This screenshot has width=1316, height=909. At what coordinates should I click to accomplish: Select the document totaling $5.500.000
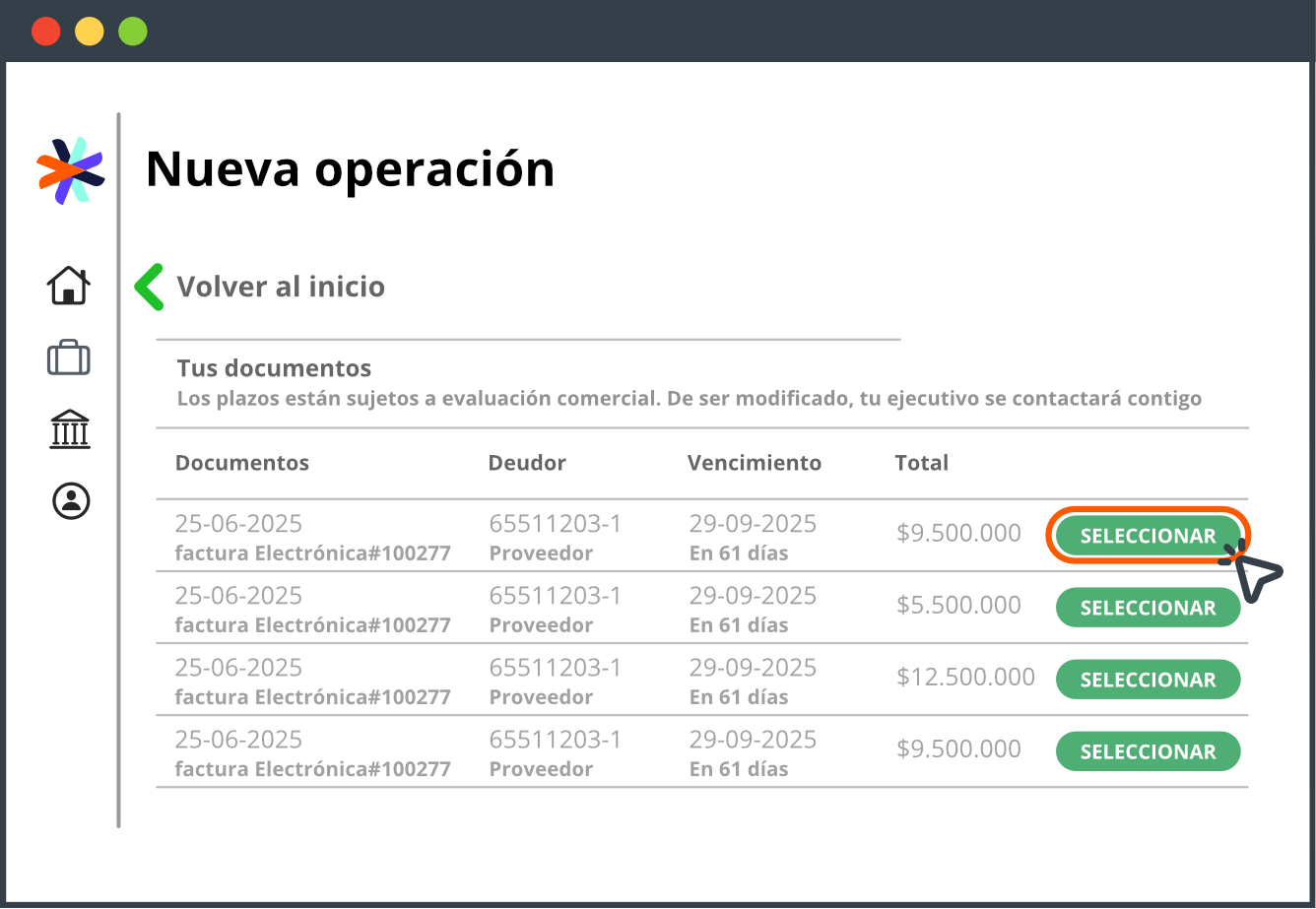point(1148,608)
